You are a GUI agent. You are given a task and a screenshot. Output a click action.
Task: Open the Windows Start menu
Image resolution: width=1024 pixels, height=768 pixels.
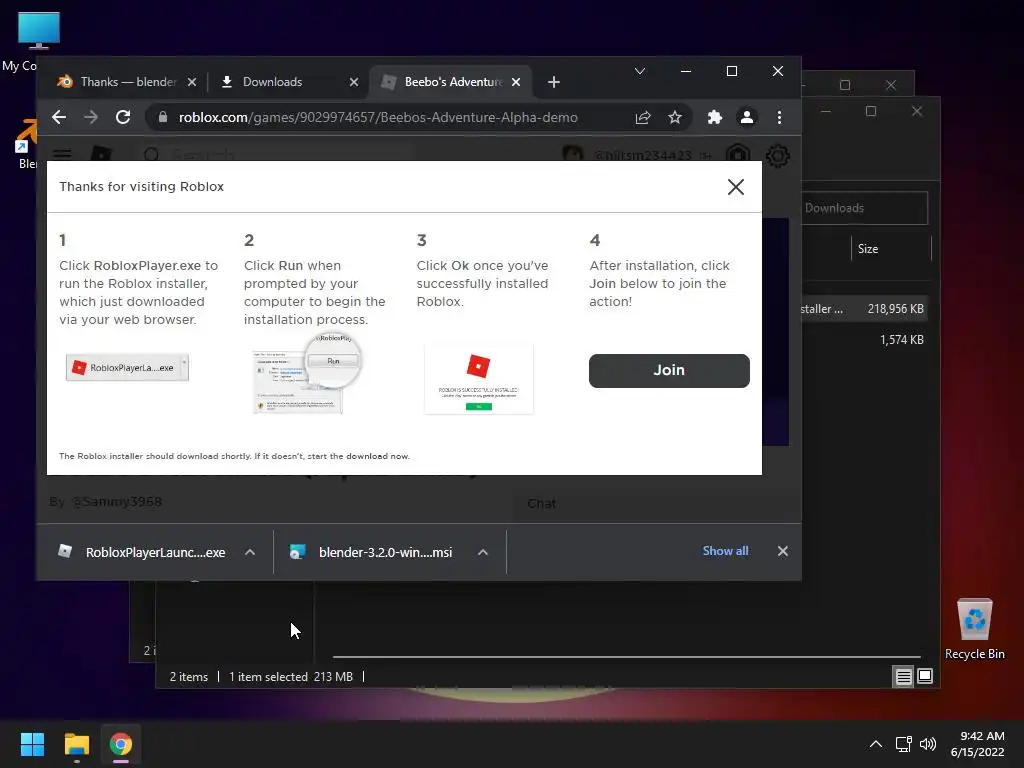point(32,744)
